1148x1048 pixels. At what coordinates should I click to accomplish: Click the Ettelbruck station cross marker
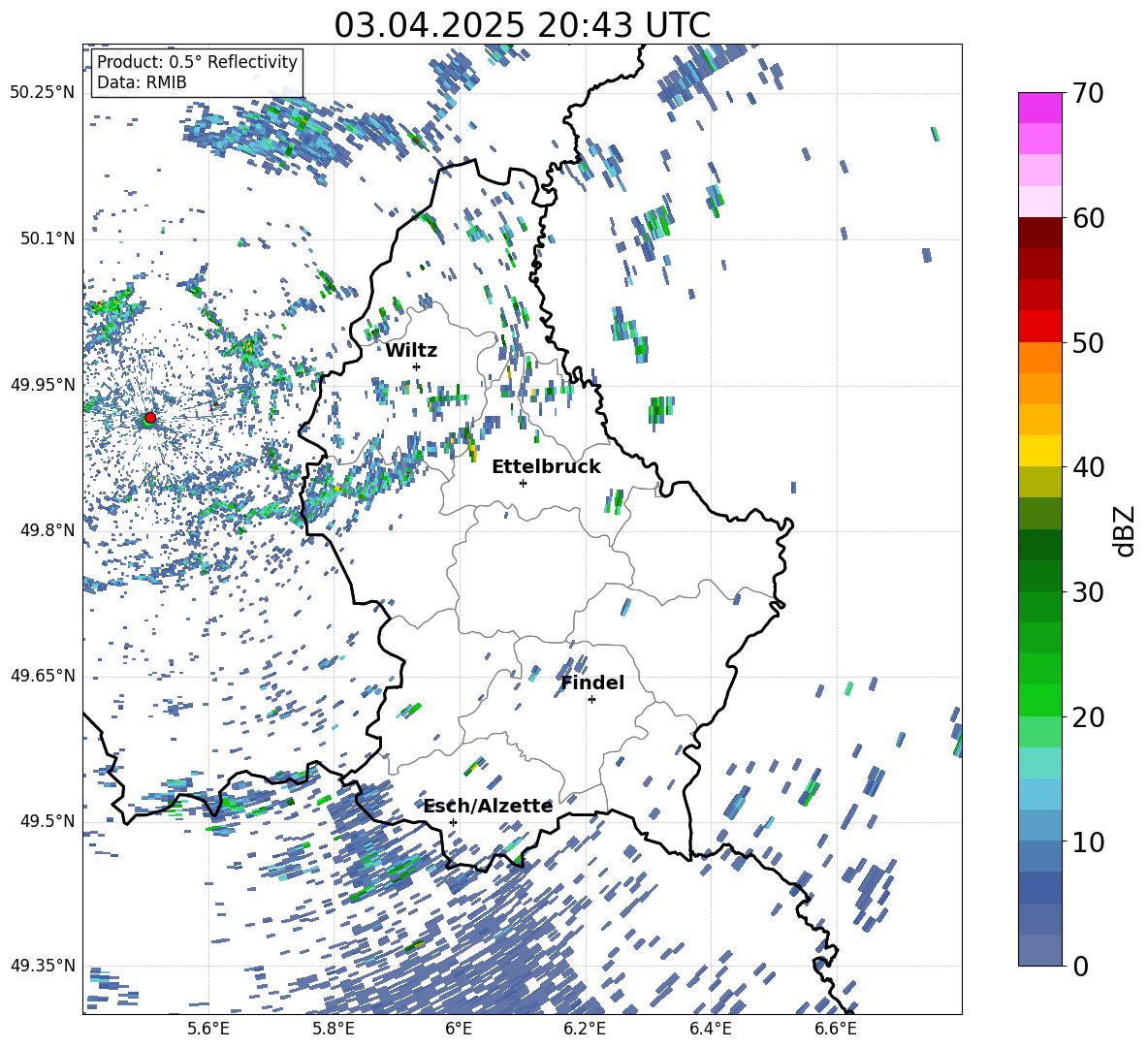tap(523, 483)
